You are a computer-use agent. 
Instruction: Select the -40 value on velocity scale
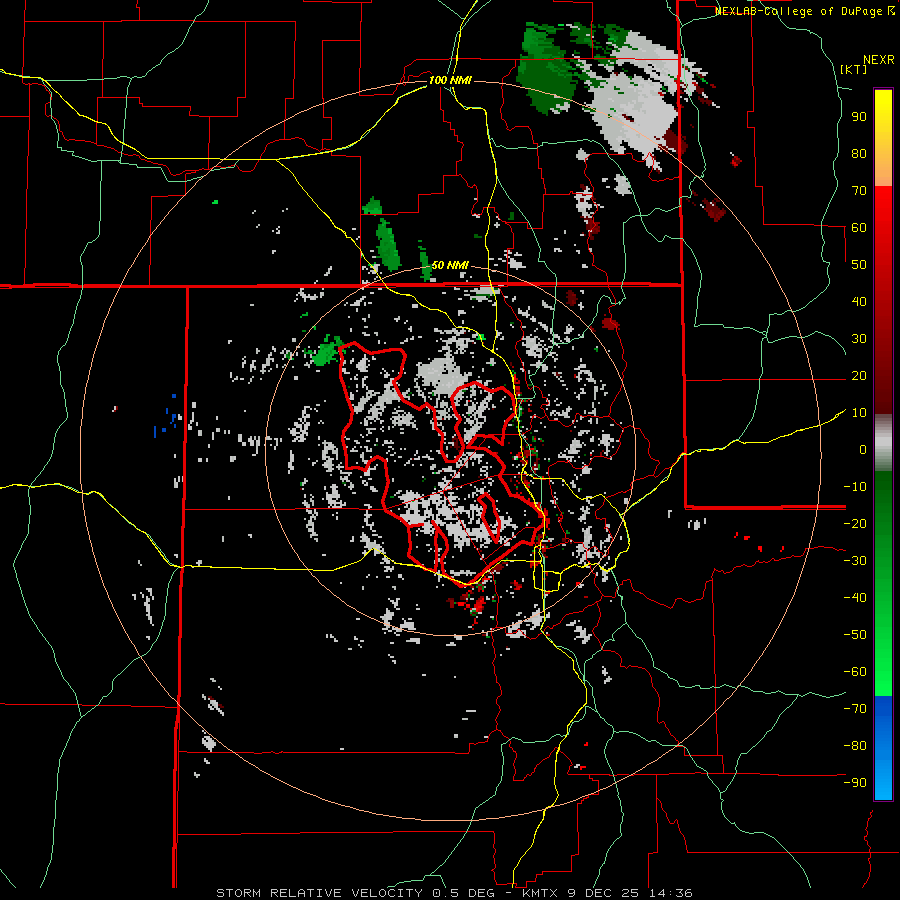pyautogui.click(x=855, y=598)
